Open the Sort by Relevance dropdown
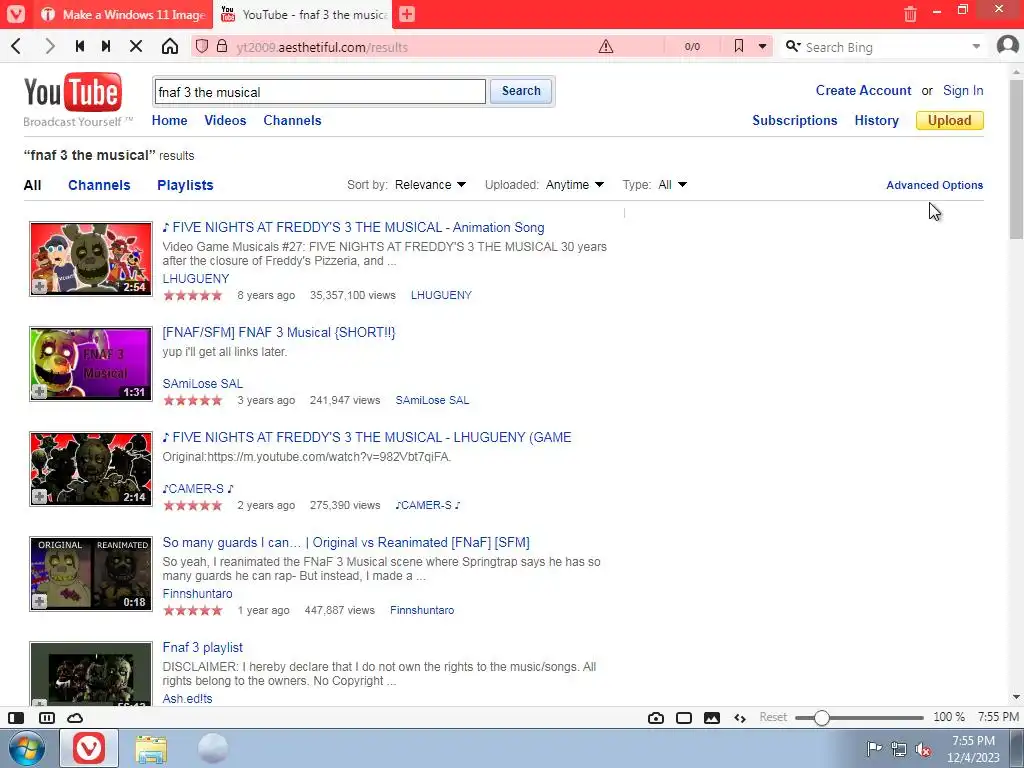The width and height of the screenshot is (1024, 768). 430,185
